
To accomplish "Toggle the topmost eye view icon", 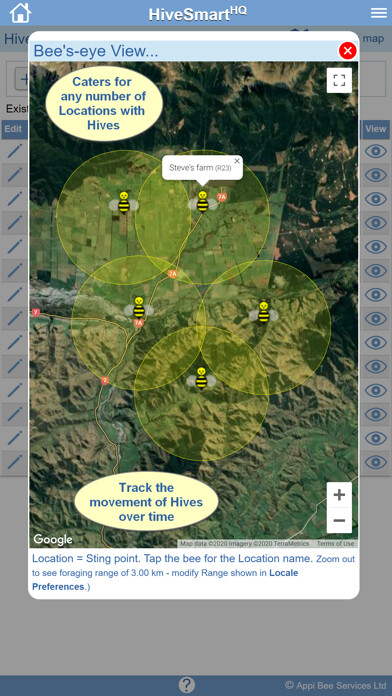I will [x=376, y=151].
